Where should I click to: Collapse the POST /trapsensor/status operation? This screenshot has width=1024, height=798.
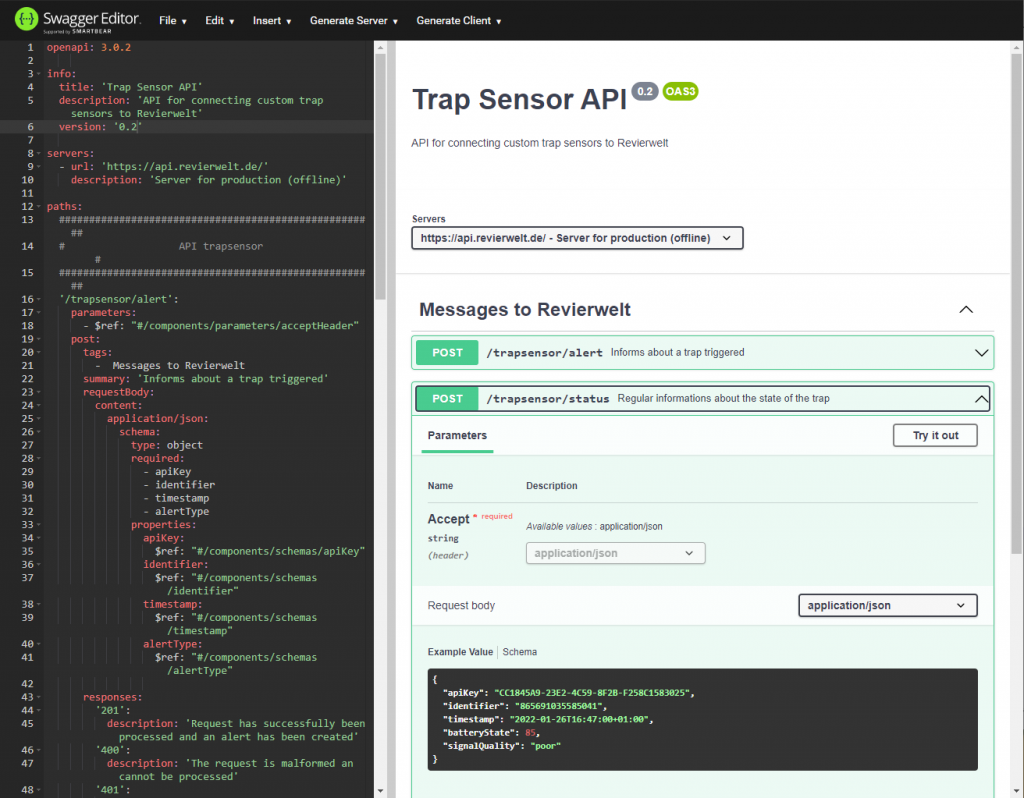click(981, 399)
